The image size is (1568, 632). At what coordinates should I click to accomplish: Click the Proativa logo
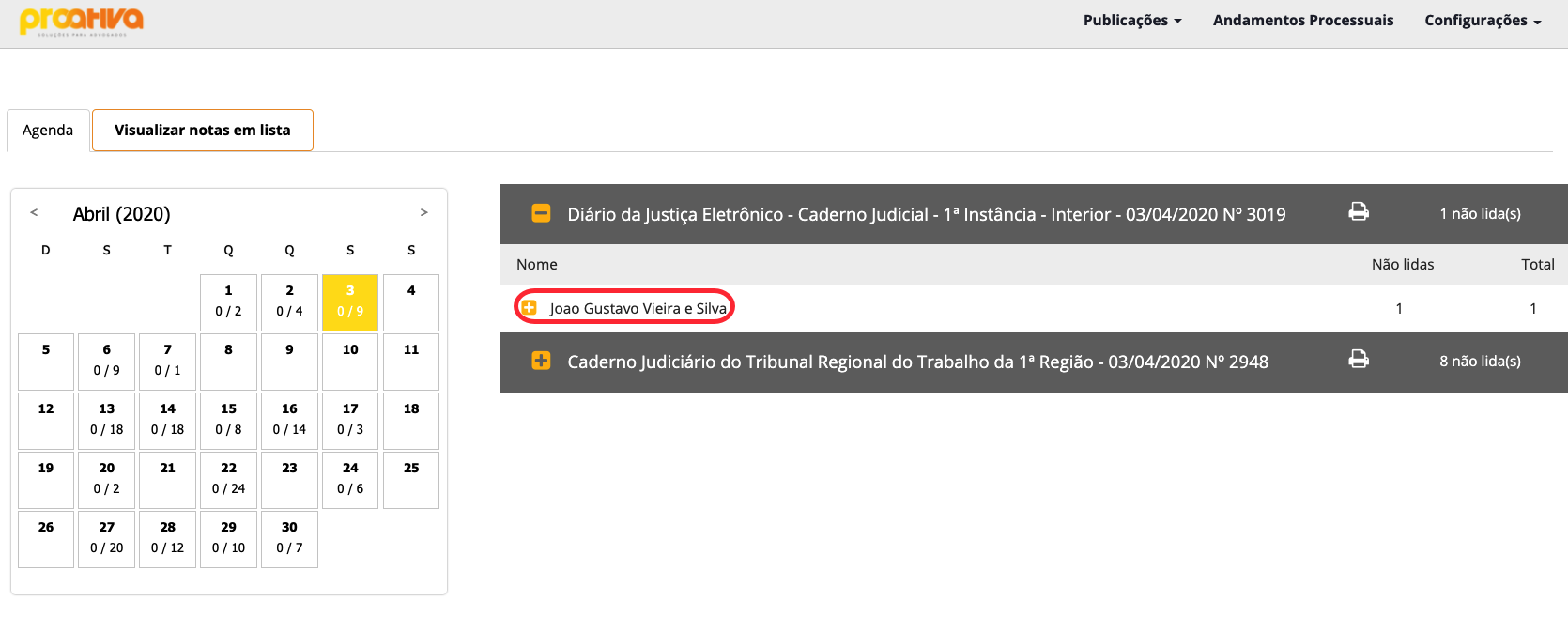(x=82, y=21)
